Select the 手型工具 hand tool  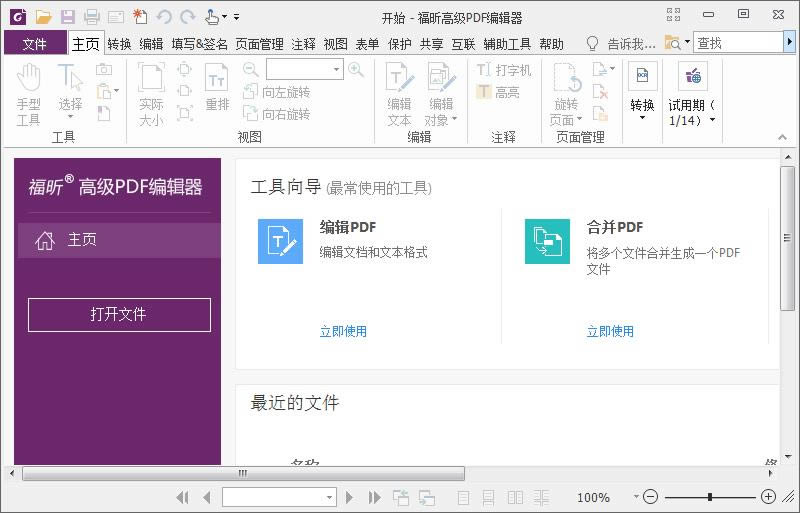pyautogui.click(x=29, y=95)
